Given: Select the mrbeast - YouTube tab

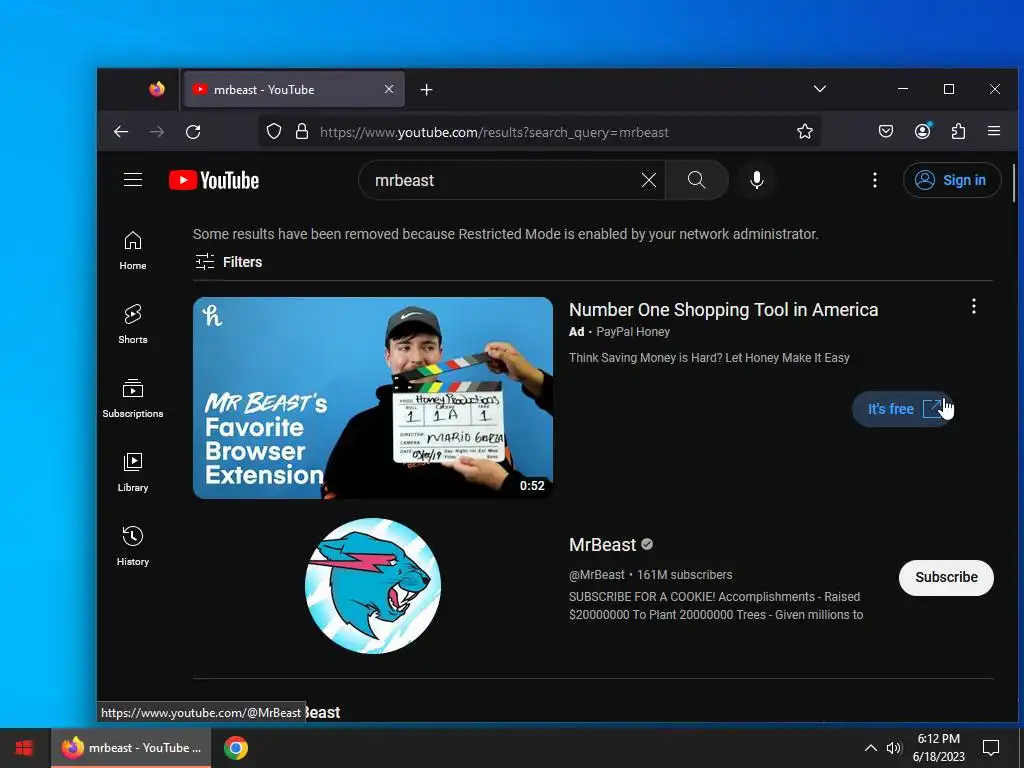Looking at the screenshot, I should [295, 89].
